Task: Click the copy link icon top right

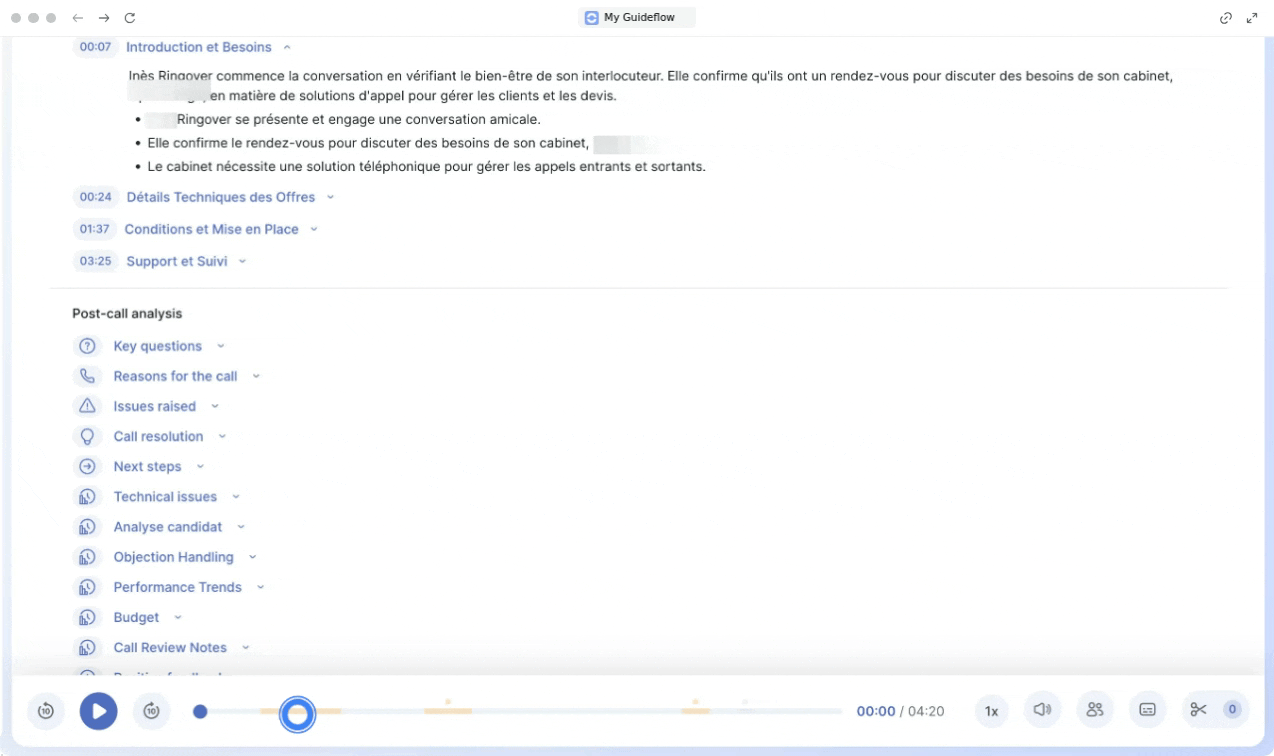Action: click(1225, 18)
